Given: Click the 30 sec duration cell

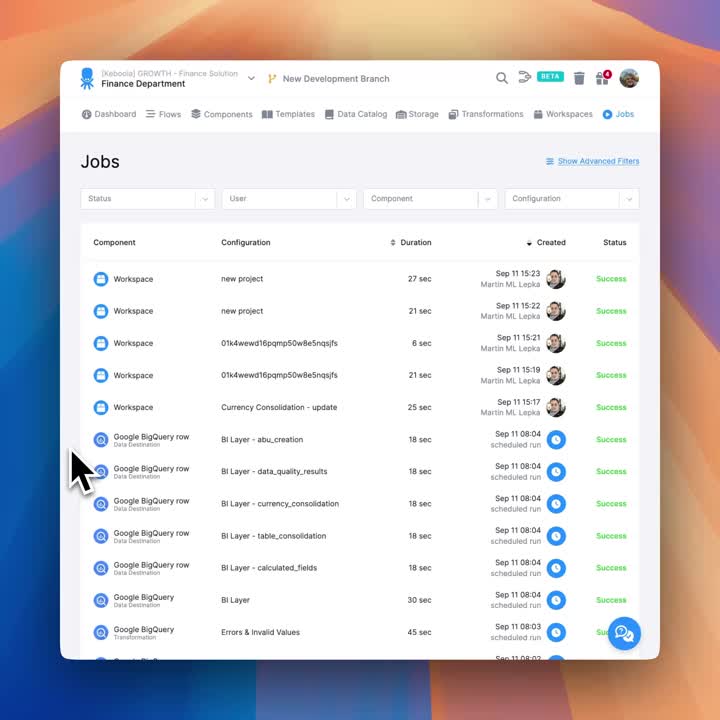Looking at the screenshot, I should 419,600.
